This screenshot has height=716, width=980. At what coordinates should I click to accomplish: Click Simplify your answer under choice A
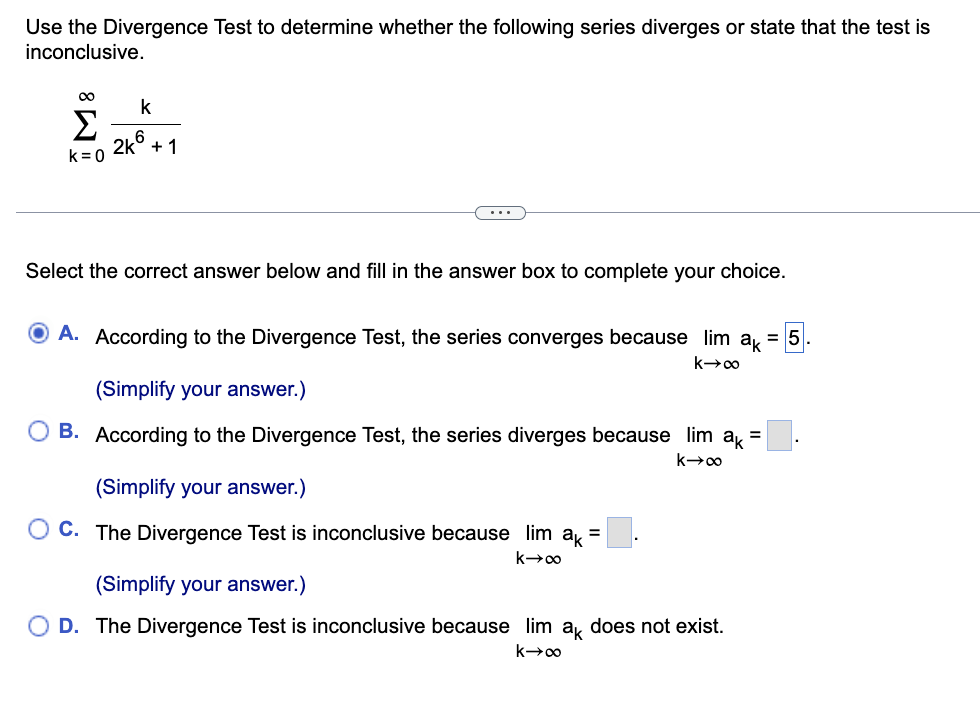click(199, 389)
